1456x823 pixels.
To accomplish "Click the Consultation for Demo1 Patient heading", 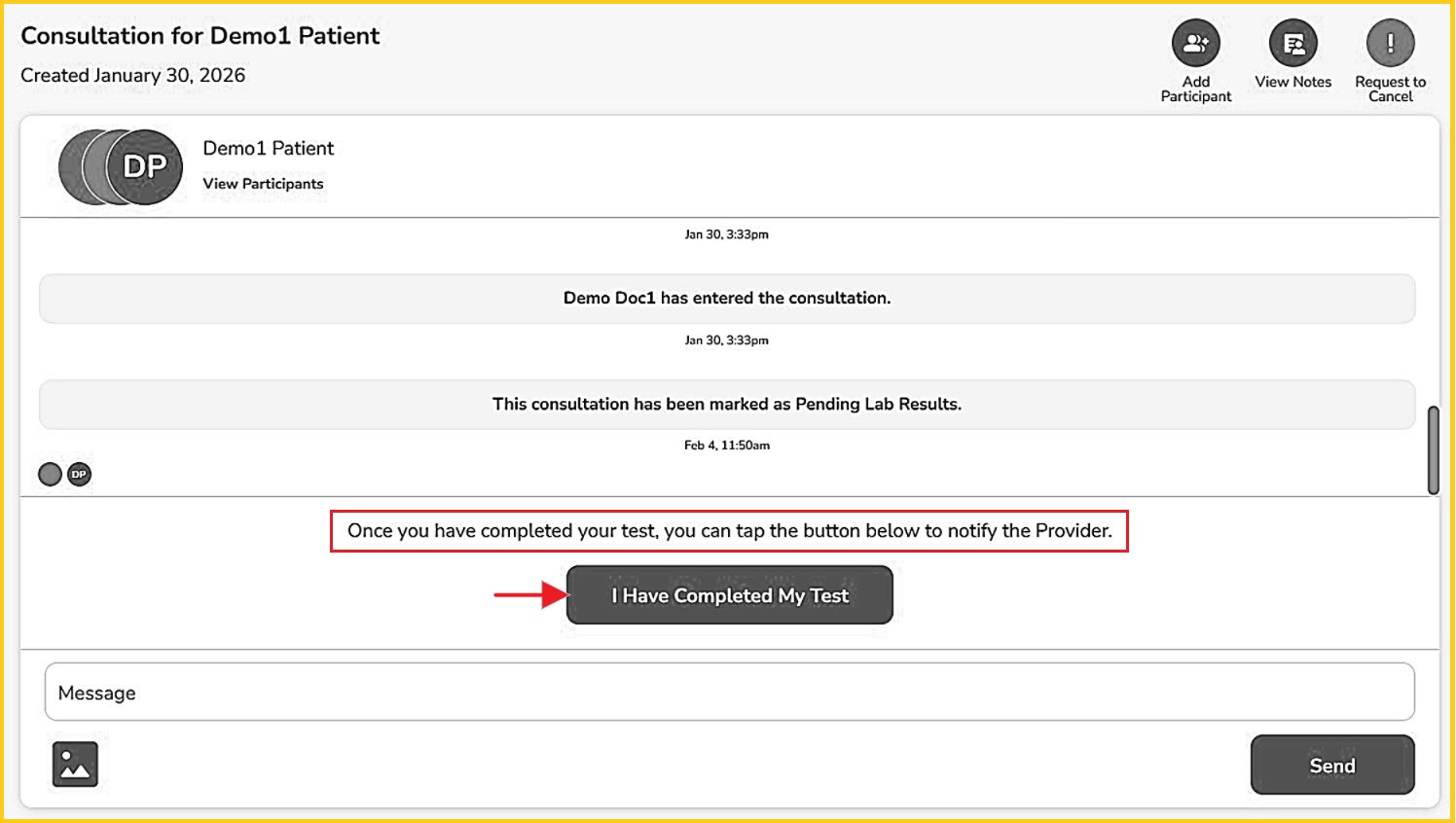I will (200, 36).
